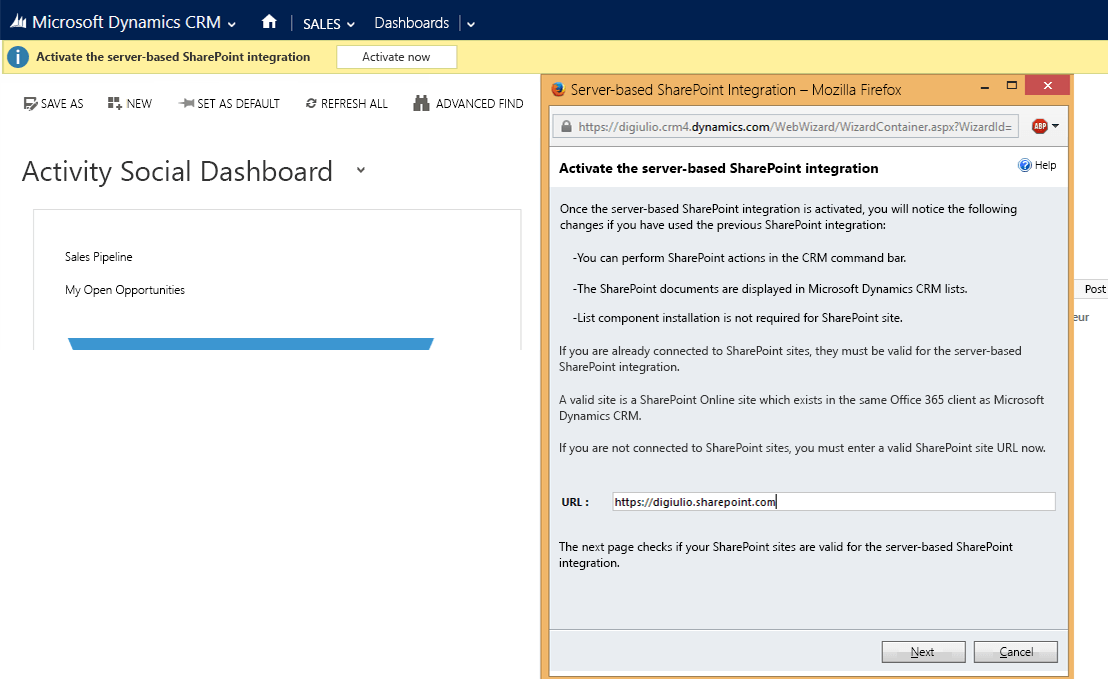
Task: Minimize the Firefox wizard window
Action: coord(984,87)
